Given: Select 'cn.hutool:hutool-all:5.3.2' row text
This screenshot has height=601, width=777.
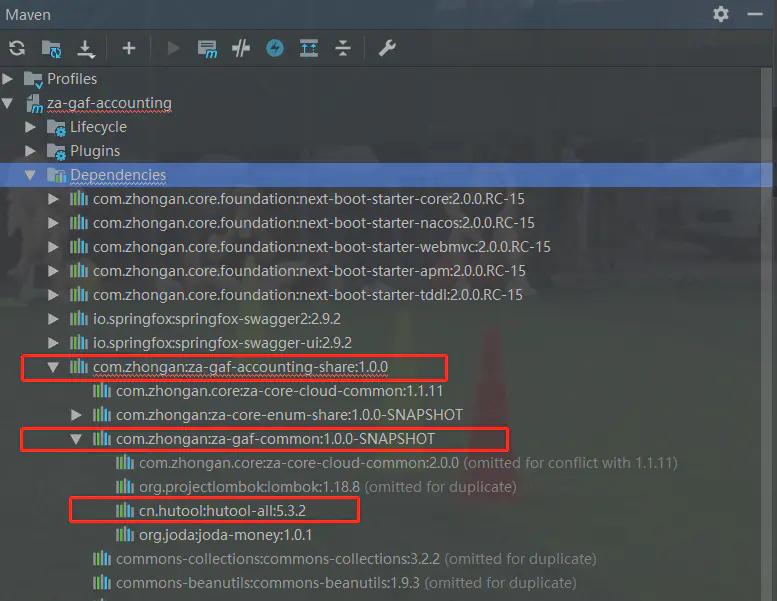Looking at the screenshot, I should (x=222, y=511).
